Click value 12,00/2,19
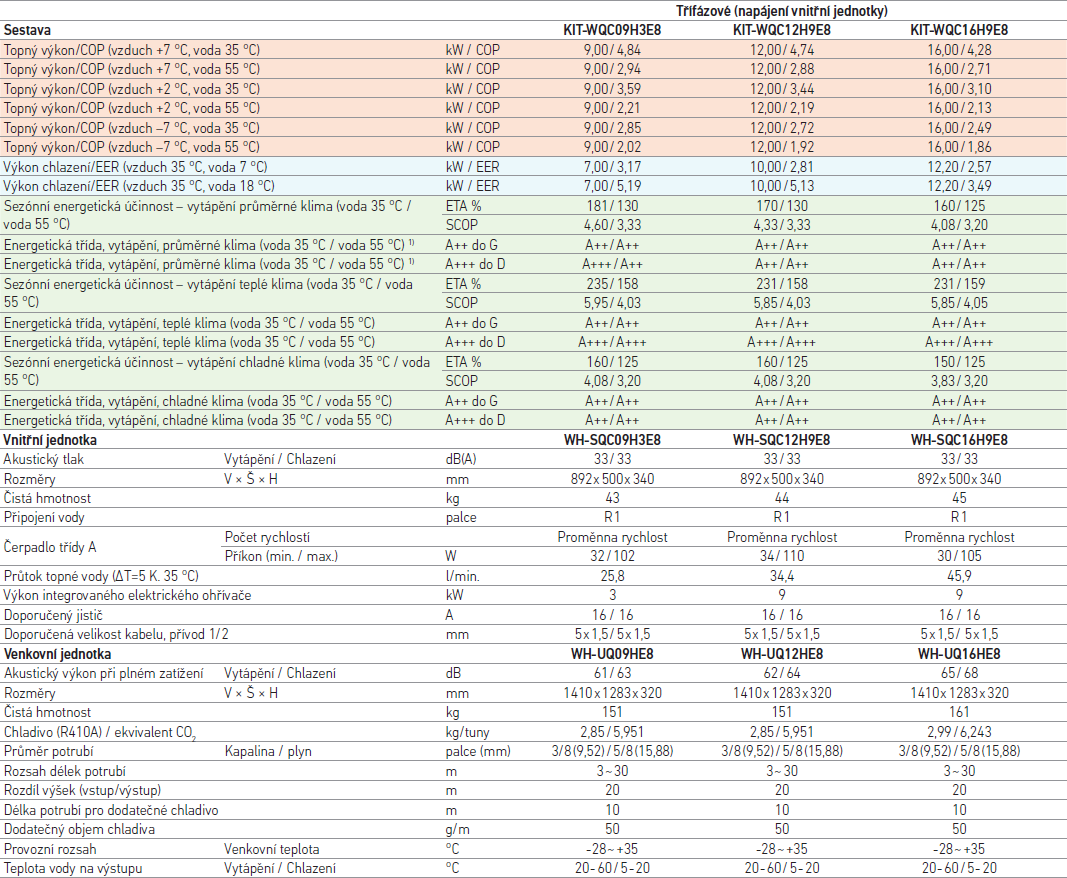The image size is (1067, 878). [x=781, y=108]
